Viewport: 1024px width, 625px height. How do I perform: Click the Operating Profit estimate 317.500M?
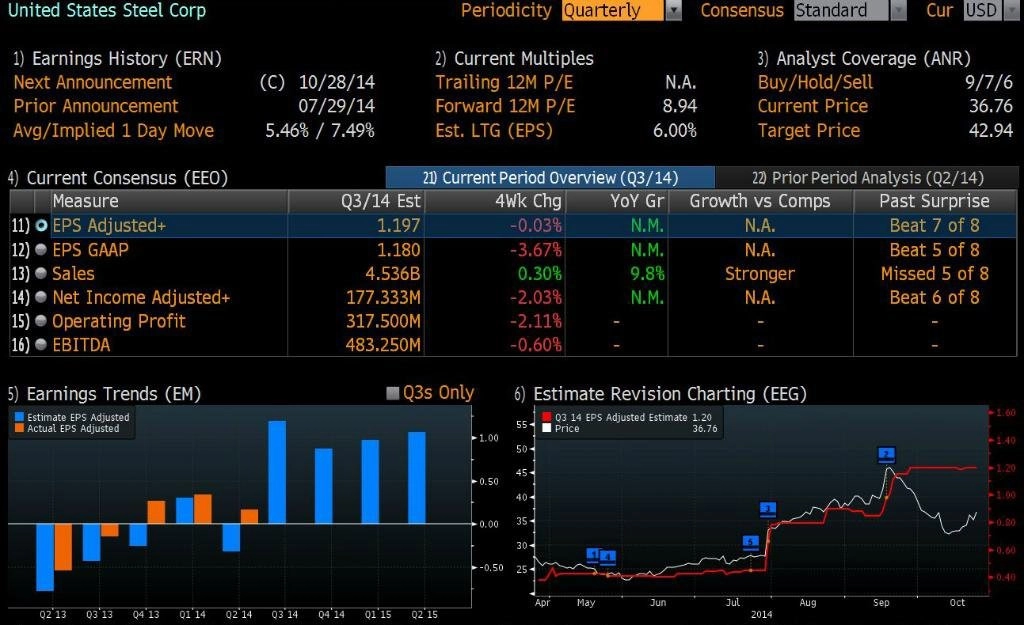pos(383,321)
